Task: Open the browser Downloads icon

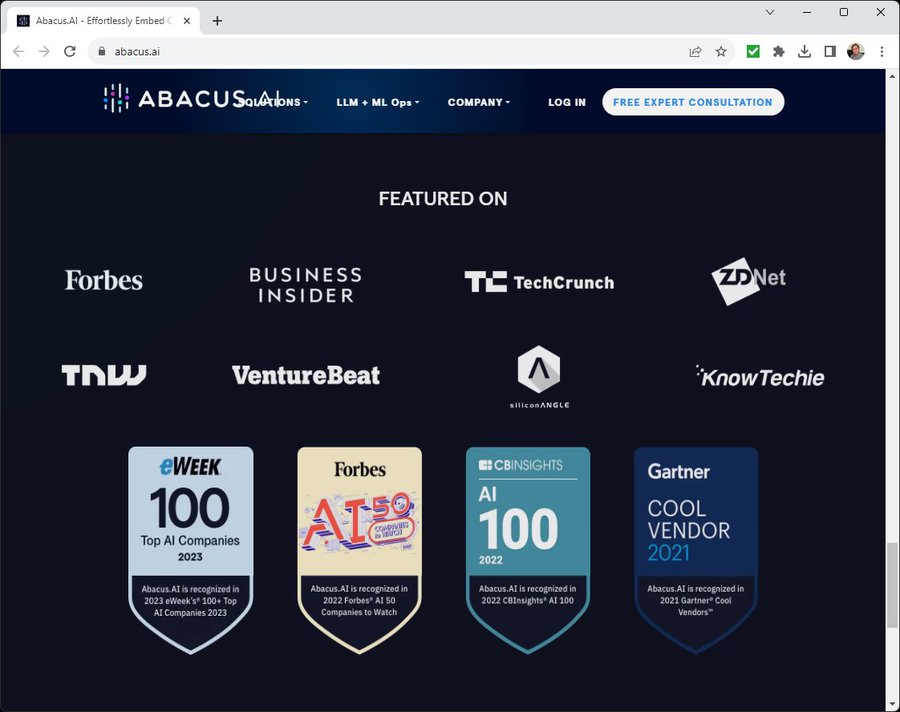Action: tap(804, 52)
